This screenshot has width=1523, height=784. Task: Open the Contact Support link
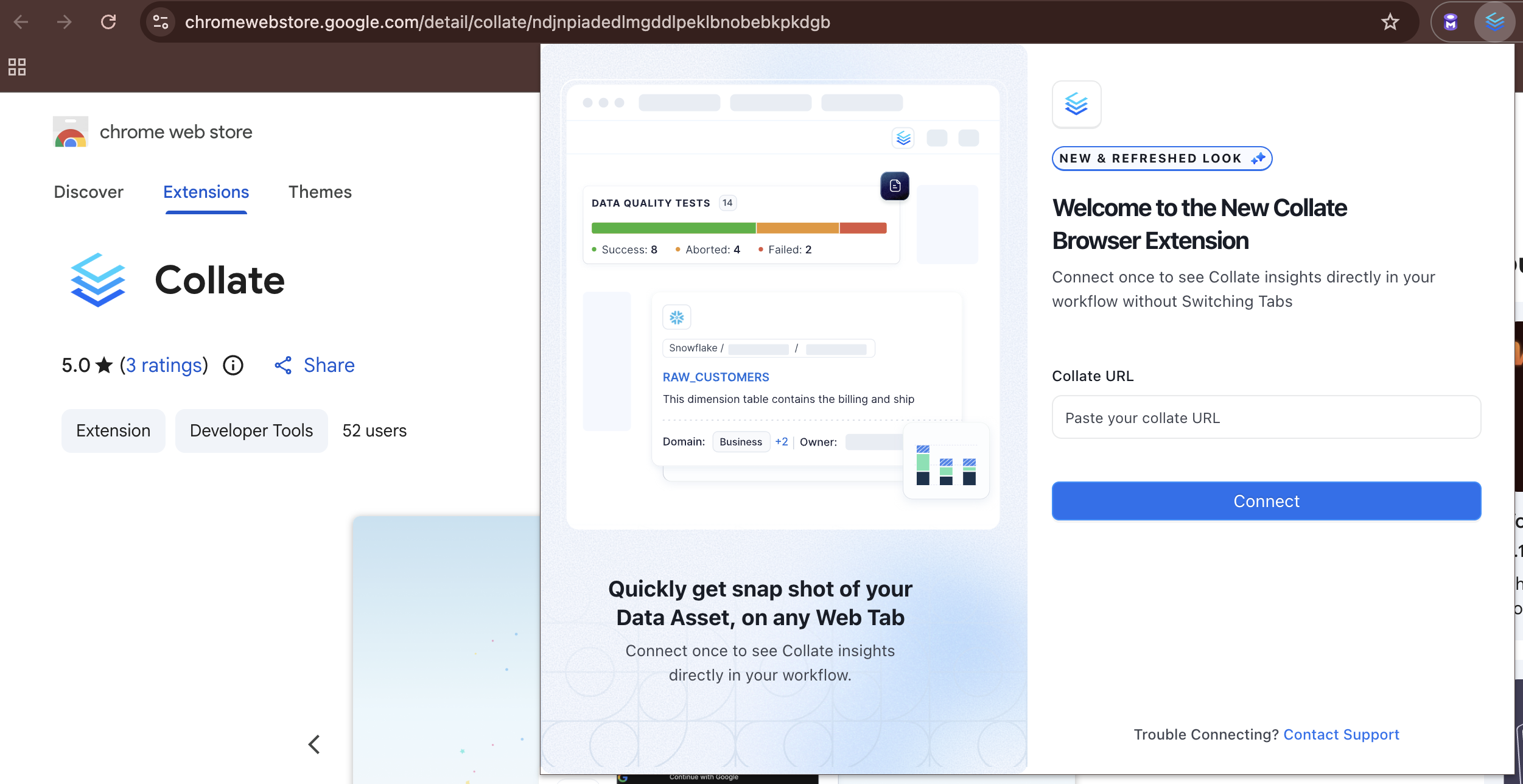[1341, 735]
